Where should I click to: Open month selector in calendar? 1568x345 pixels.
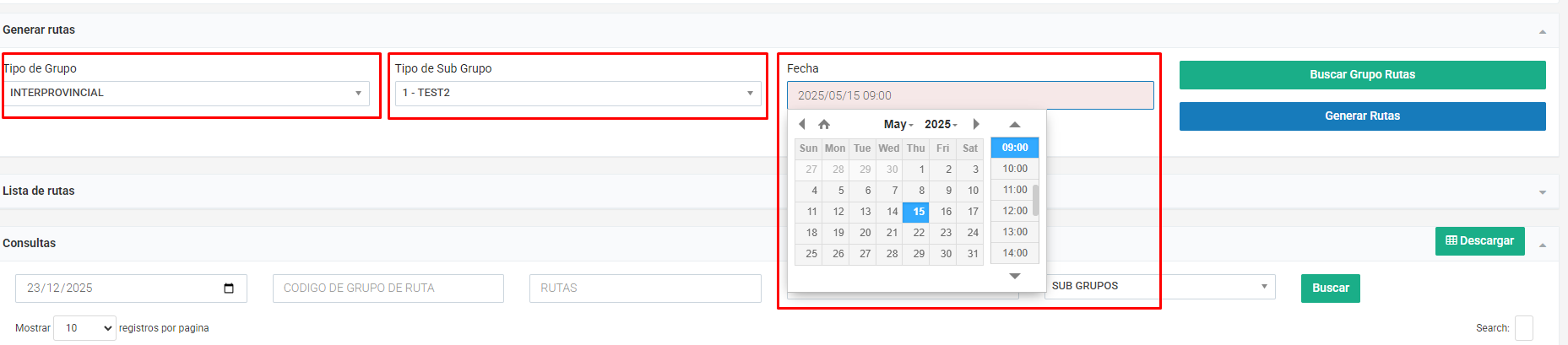click(x=898, y=124)
